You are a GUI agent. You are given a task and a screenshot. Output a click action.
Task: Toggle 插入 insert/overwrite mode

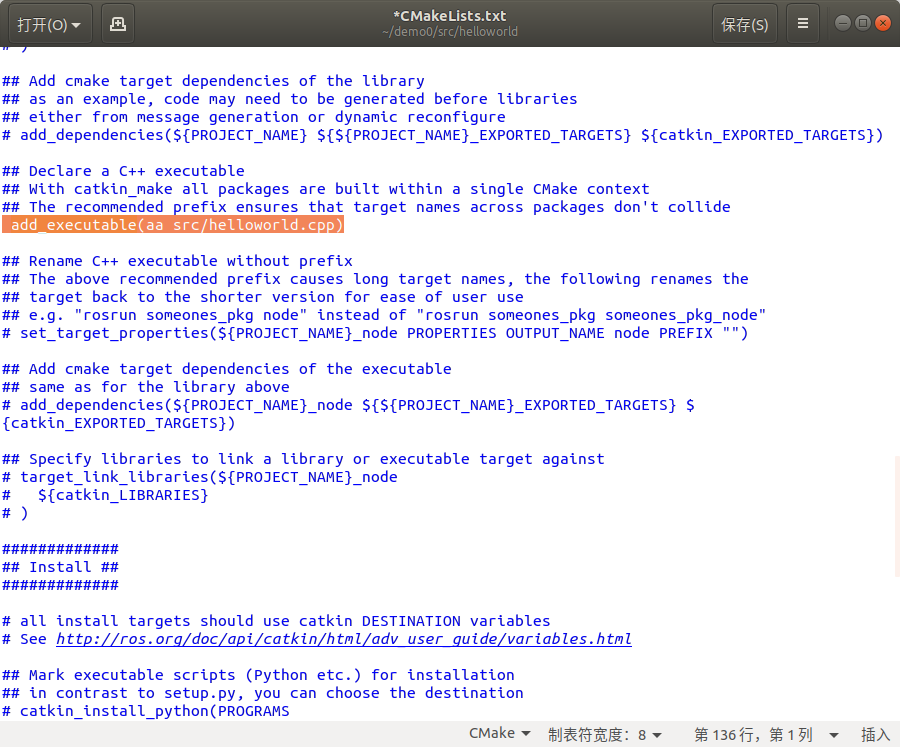click(874, 733)
